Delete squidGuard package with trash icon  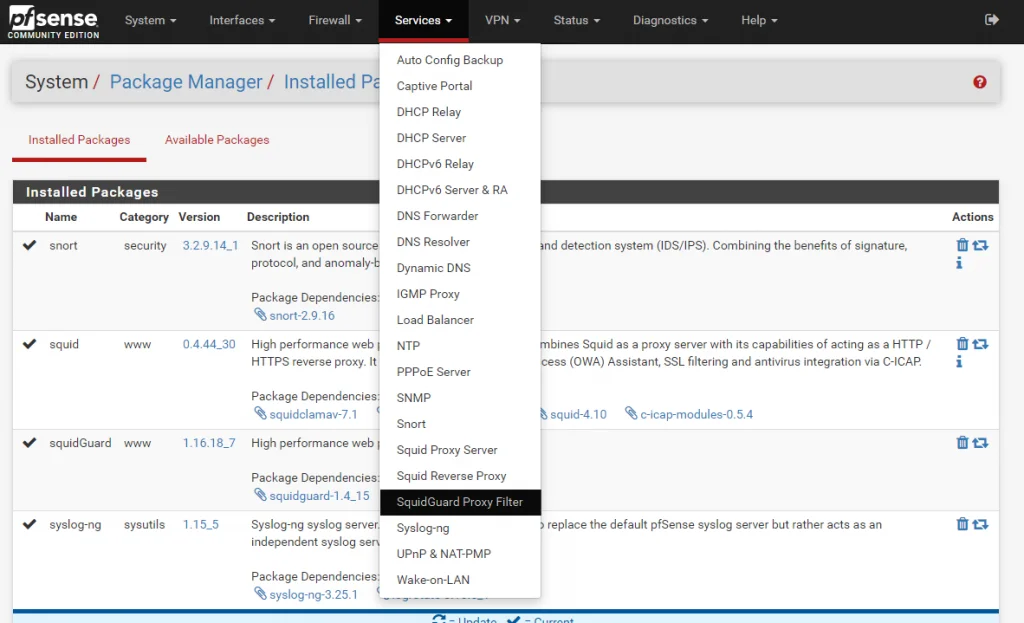[x=962, y=442]
